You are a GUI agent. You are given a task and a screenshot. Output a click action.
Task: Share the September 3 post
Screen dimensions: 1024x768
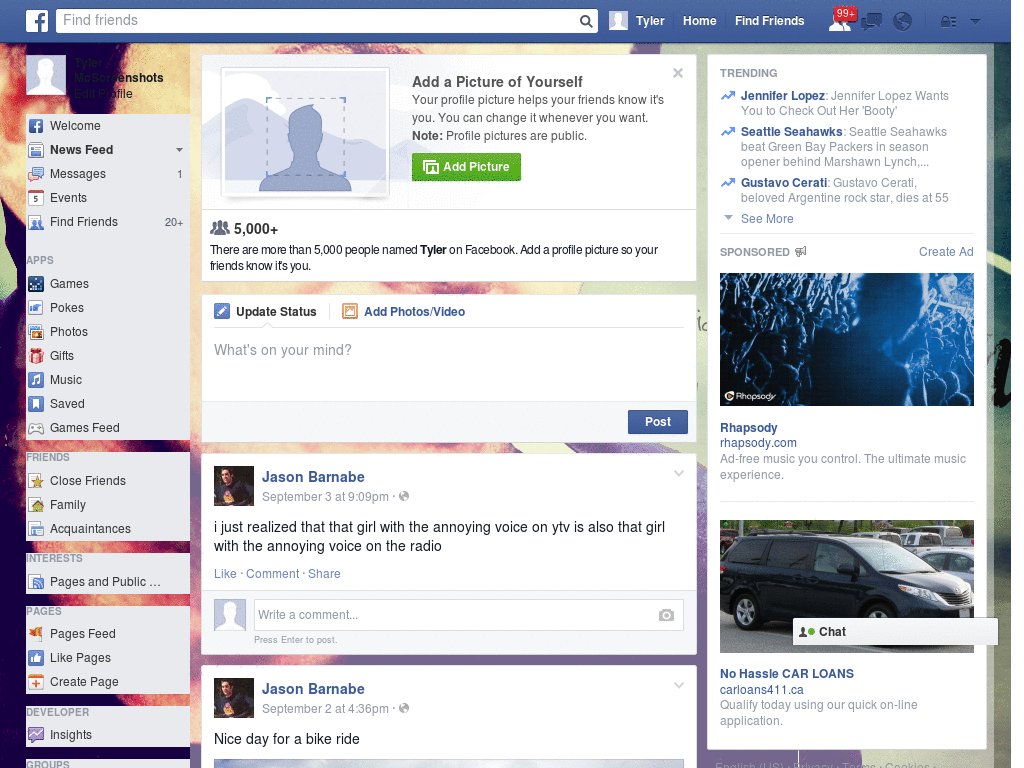[x=324, y=574]
